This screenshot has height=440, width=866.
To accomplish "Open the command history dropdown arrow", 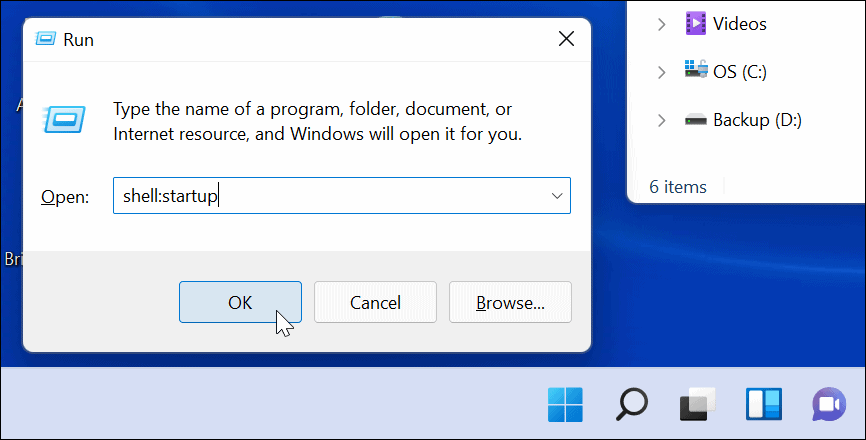I will 557,196.
